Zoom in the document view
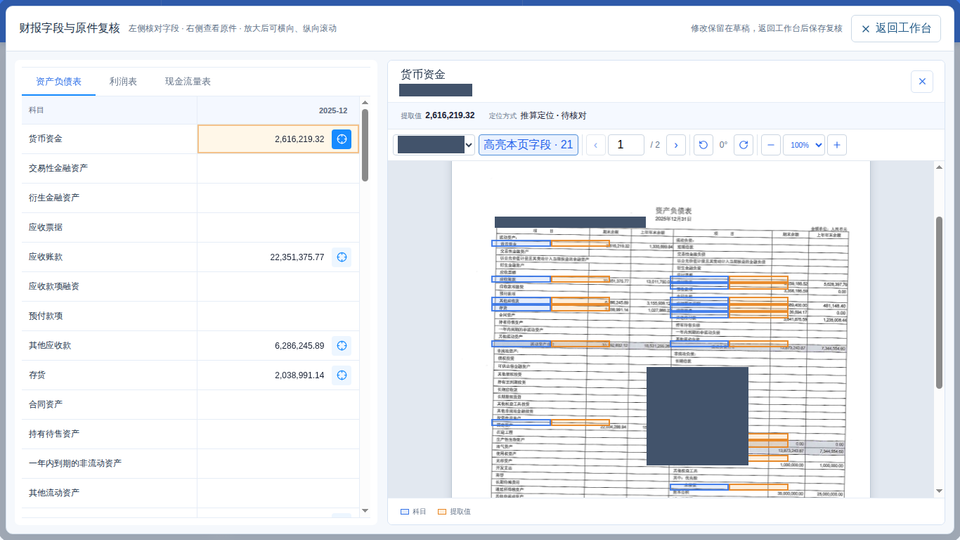Viewport: 960px width, 540px height. tap(837, 145)
